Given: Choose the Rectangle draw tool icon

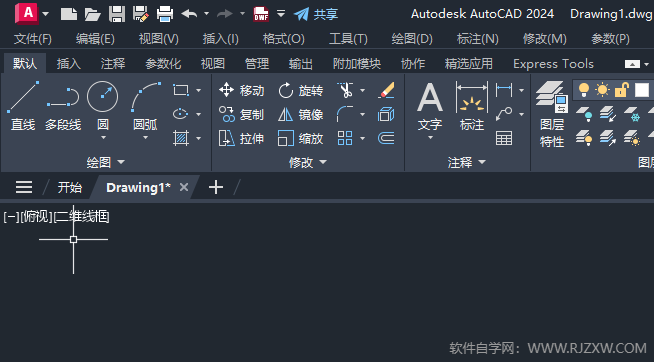Looking at the screenshot, I should tap(181, 90).
